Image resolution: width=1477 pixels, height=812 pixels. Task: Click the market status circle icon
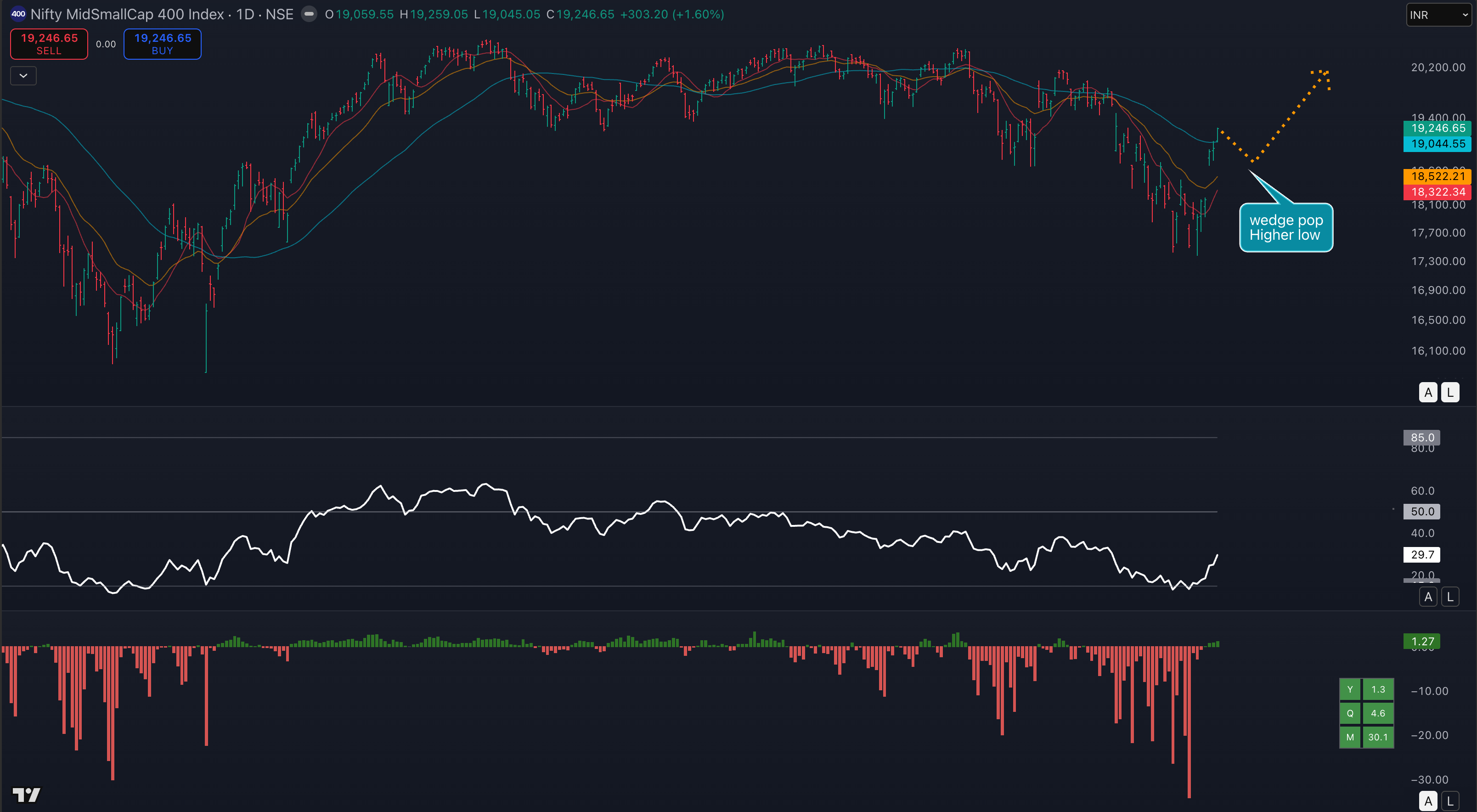click(309, 14)
